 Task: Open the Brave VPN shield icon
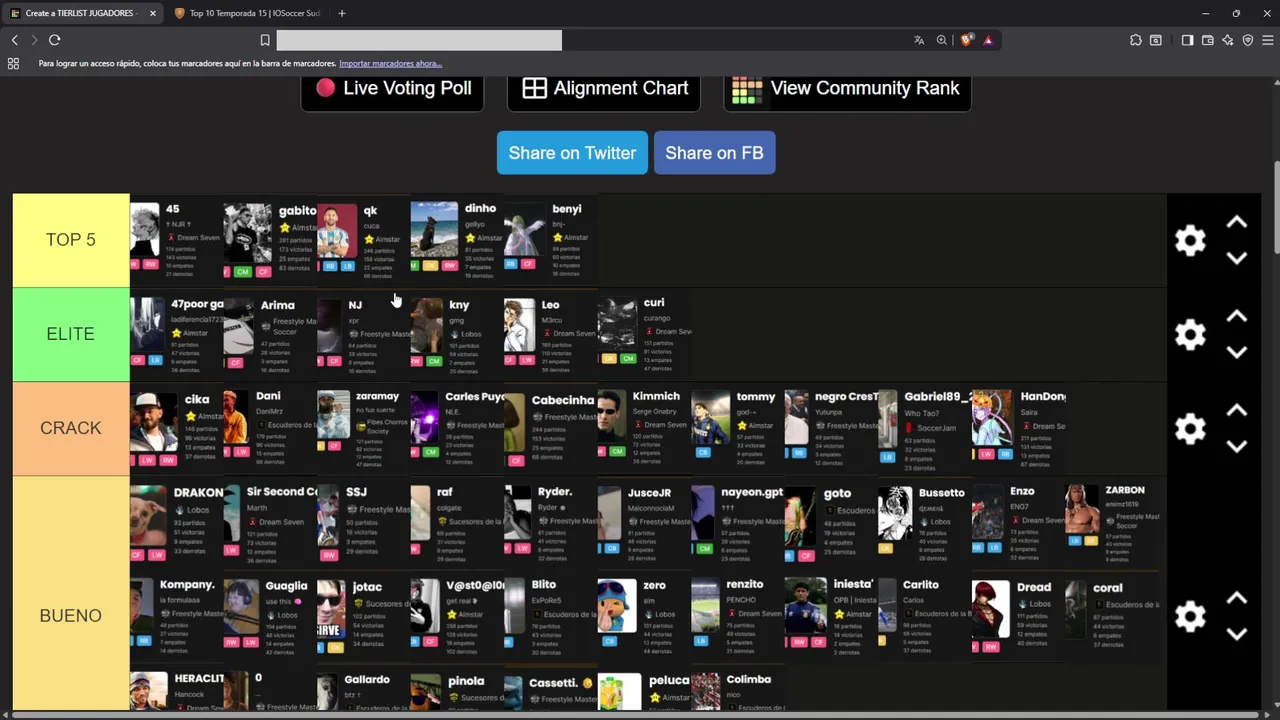tap(1248, 40)
